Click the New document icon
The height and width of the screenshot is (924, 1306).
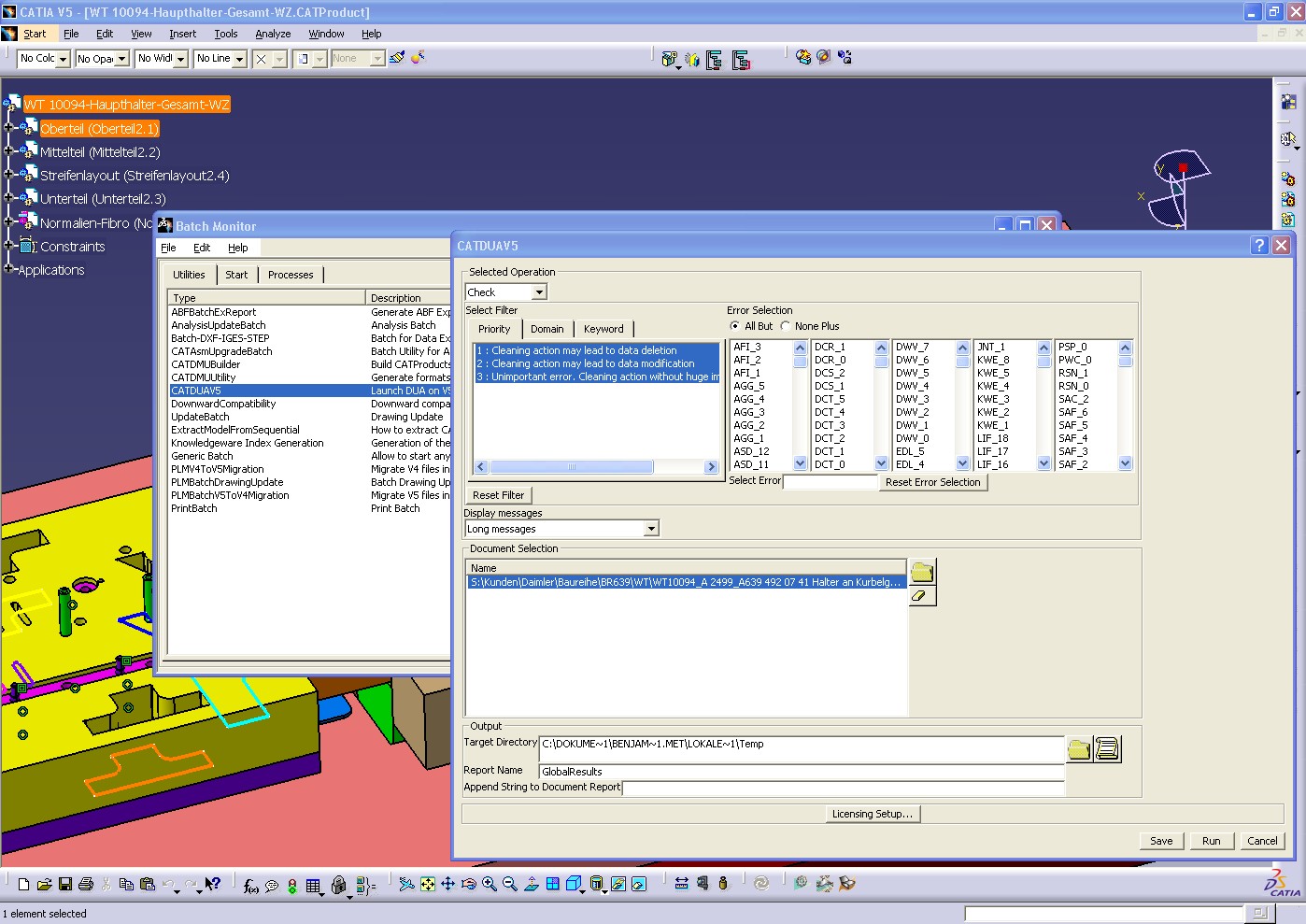[23, 884]
